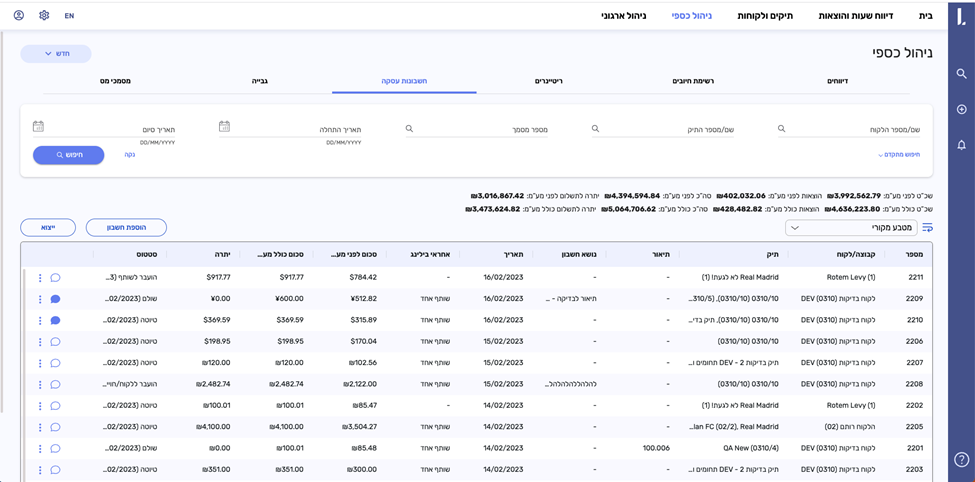Open three-dot menu for invoice 2211
Image resolution: width=975 pixels, height=482 pixels.
pyautogui.click(x=40, y=278)
